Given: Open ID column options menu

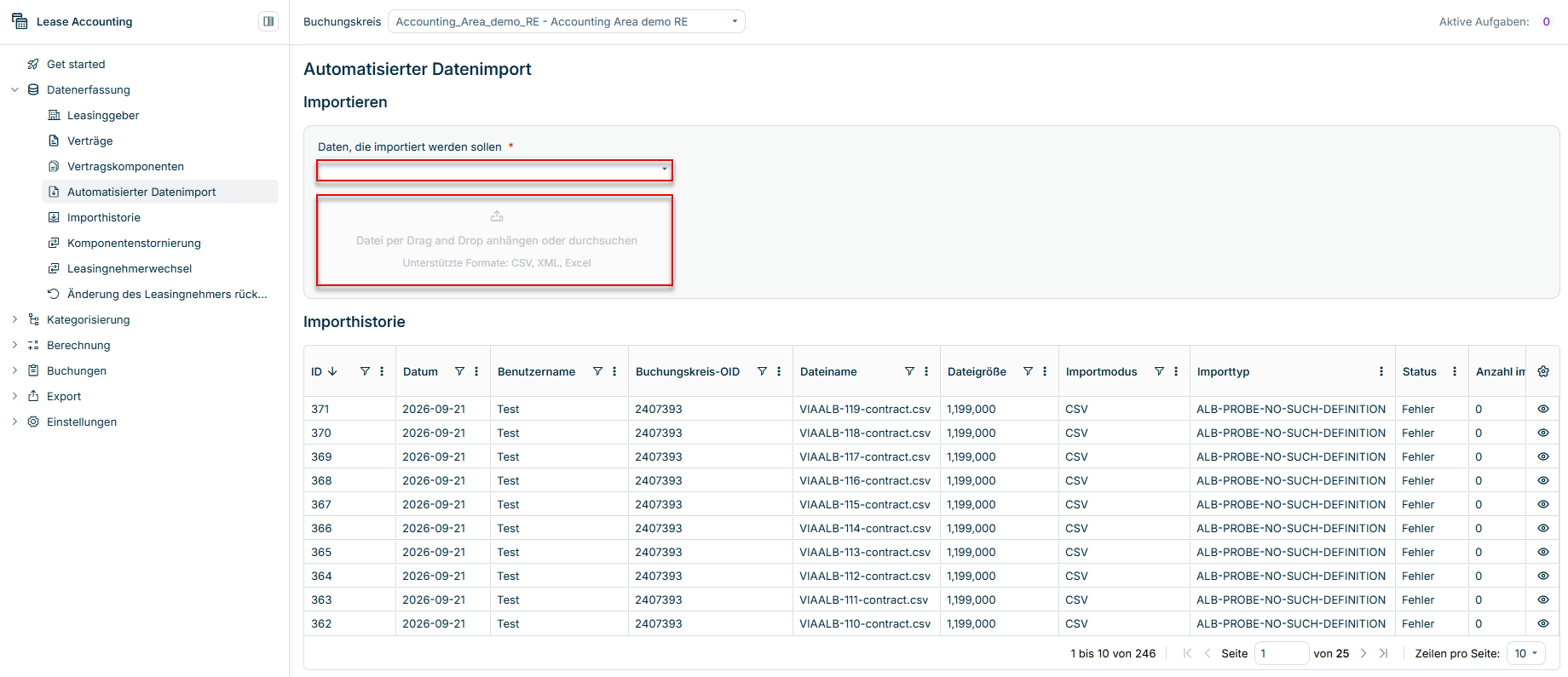Looking at the screenshot, I should (x=382, y=371).
